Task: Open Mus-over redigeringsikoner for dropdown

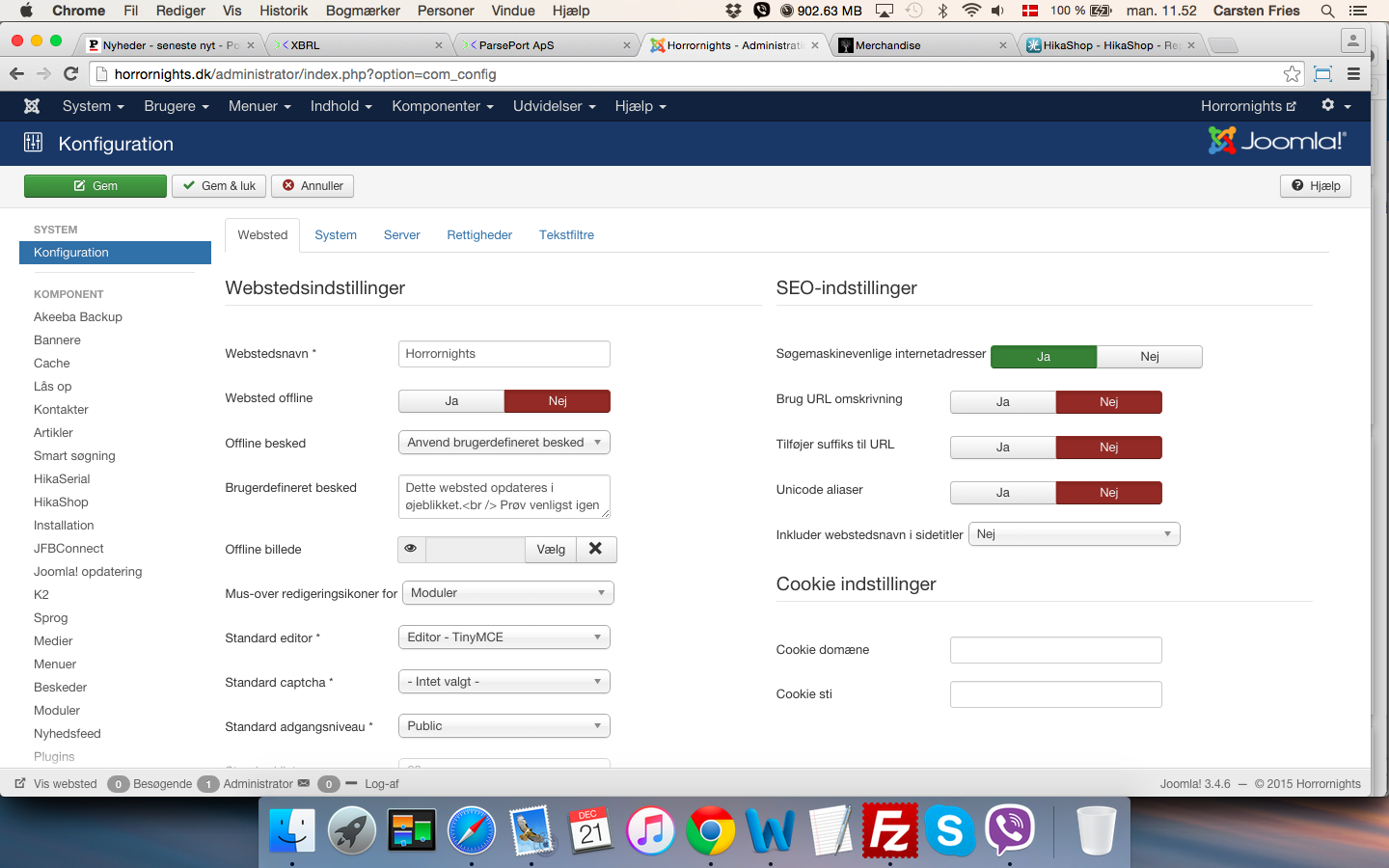Action: tap(508, 593)
